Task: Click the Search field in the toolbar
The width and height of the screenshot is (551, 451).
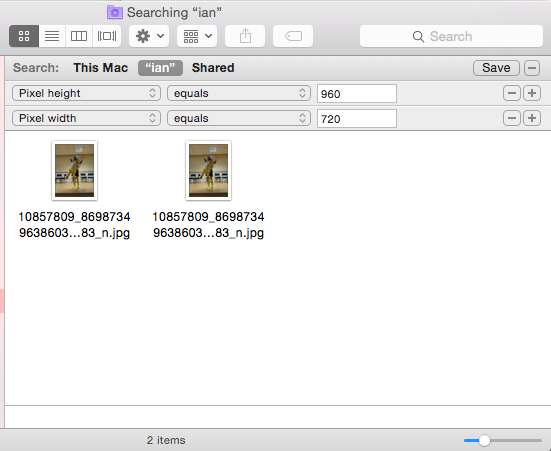Action: click(x=451, y=36)
